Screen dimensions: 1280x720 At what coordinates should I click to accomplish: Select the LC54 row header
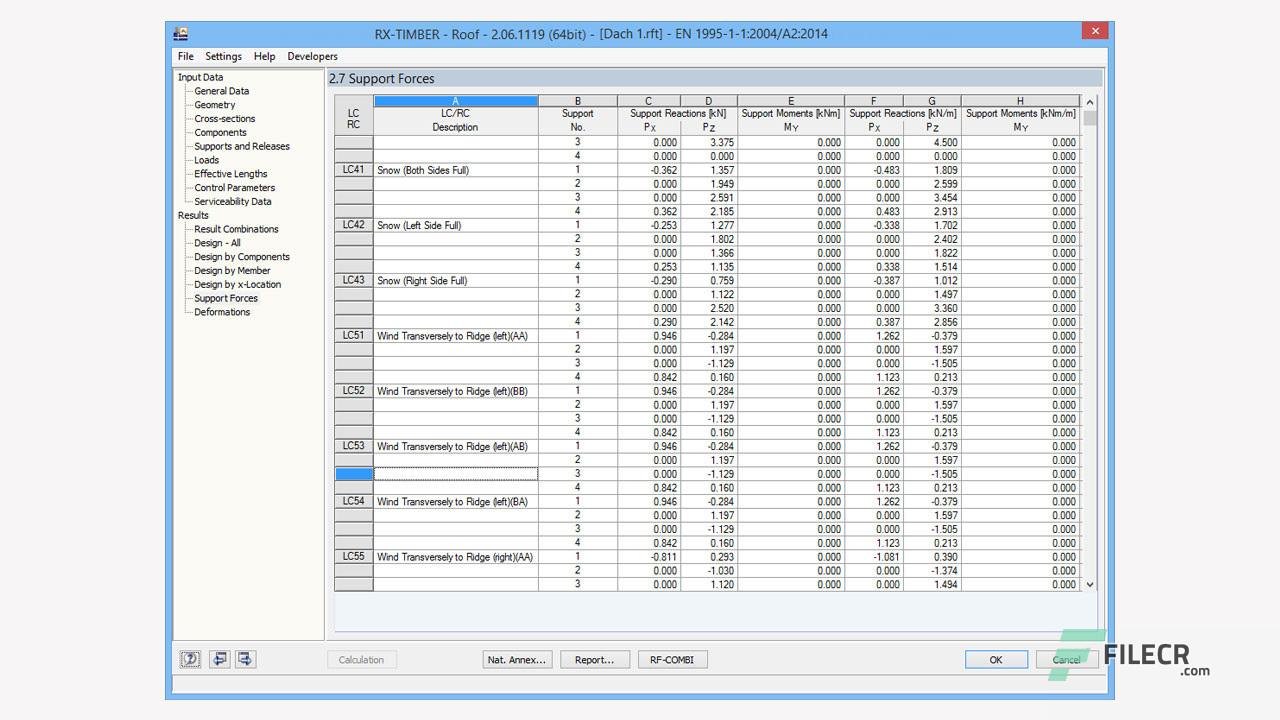(x=353, y=502)
